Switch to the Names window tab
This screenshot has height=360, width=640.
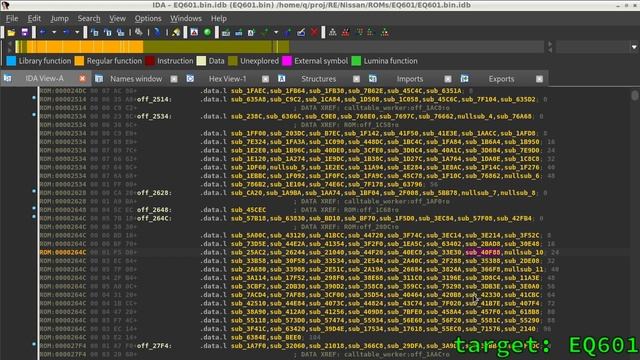pyautogui.click(x=136, y=79)
